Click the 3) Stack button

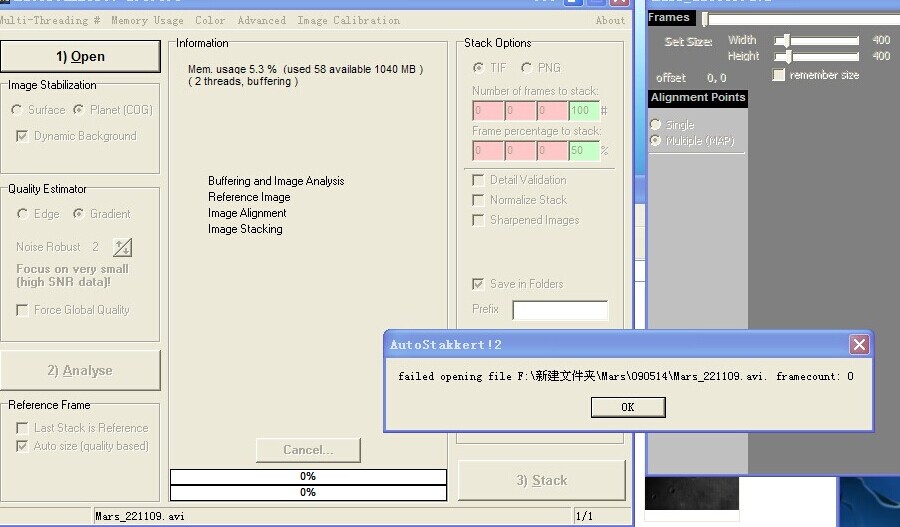click(541, 480)
